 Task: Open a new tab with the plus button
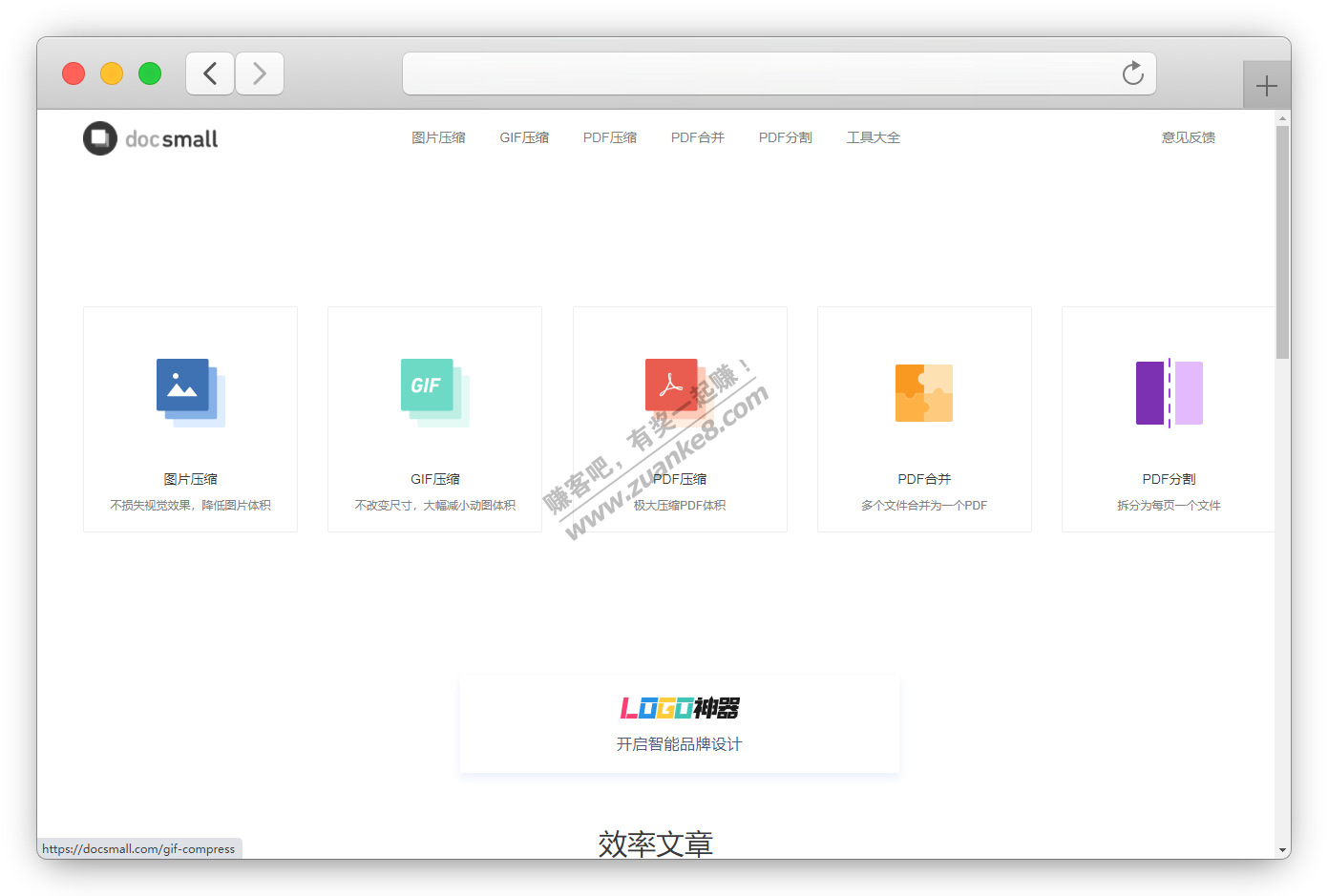1267,86
